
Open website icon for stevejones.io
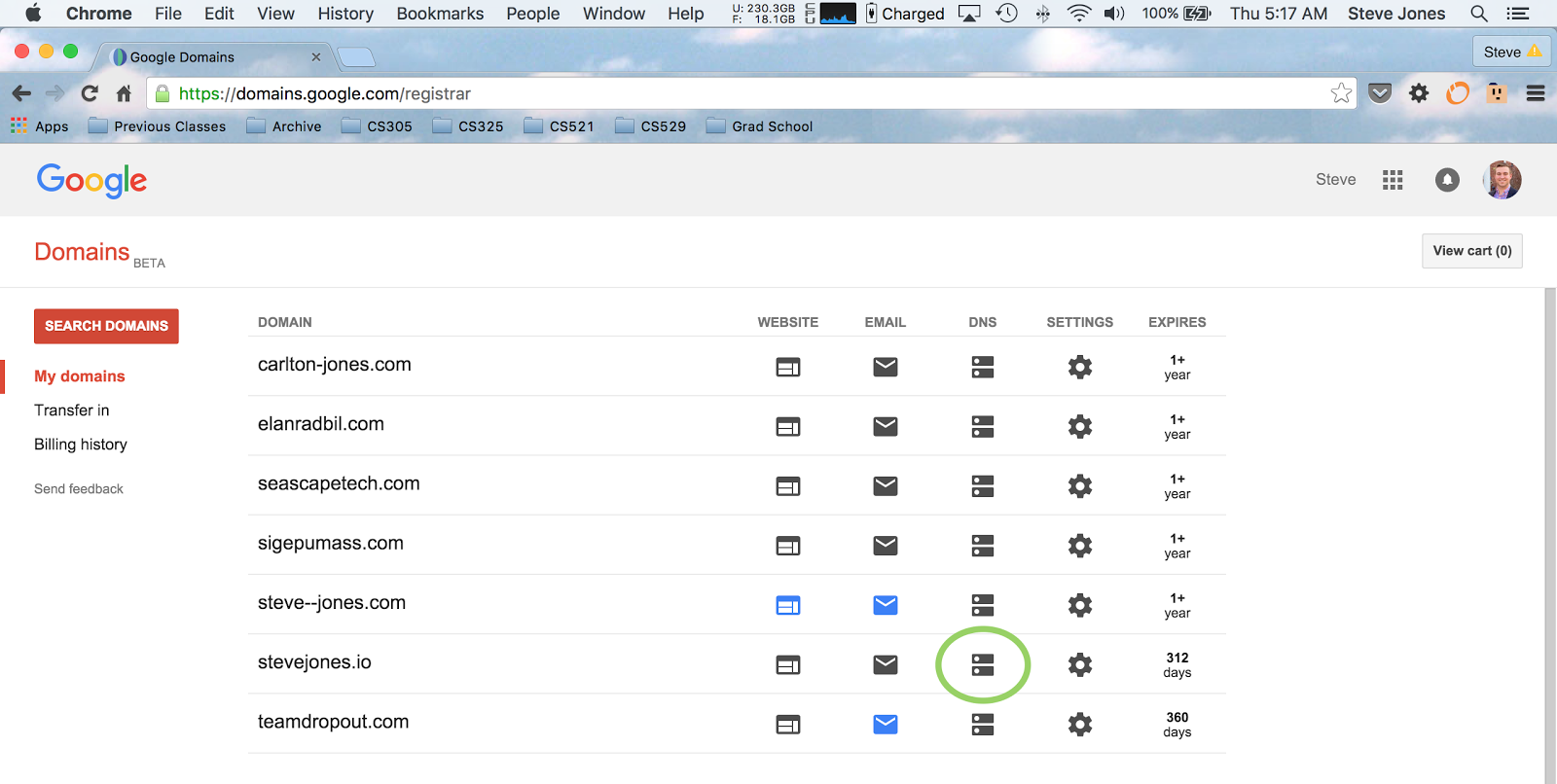click(788, 664)
